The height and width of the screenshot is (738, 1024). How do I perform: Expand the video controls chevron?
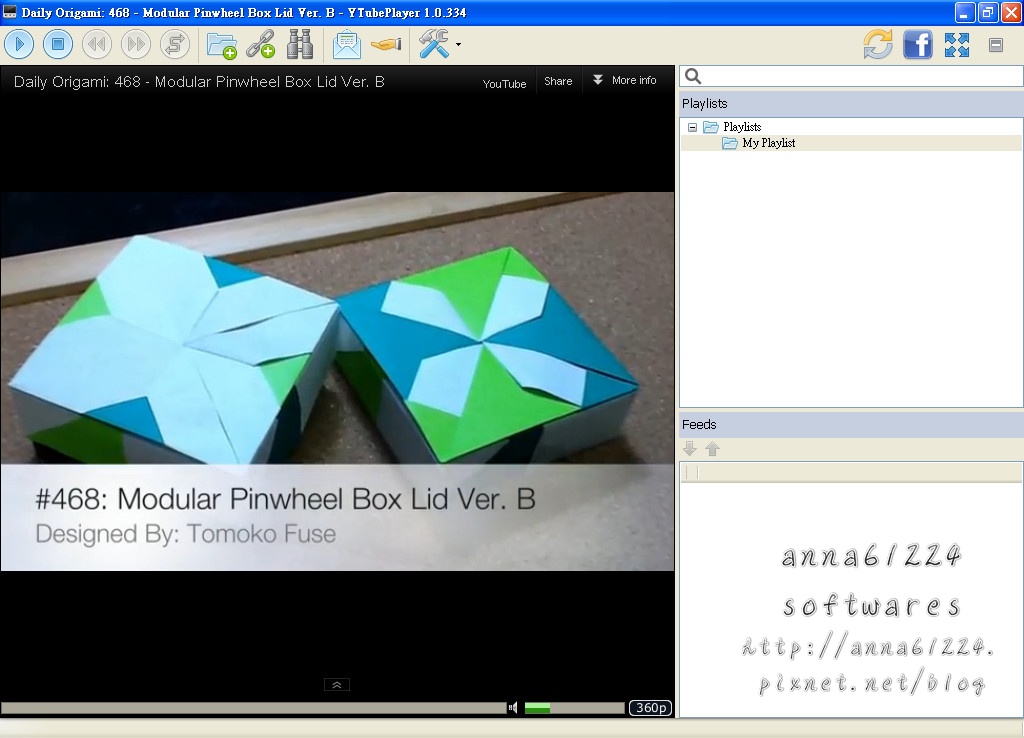[337, 684]
